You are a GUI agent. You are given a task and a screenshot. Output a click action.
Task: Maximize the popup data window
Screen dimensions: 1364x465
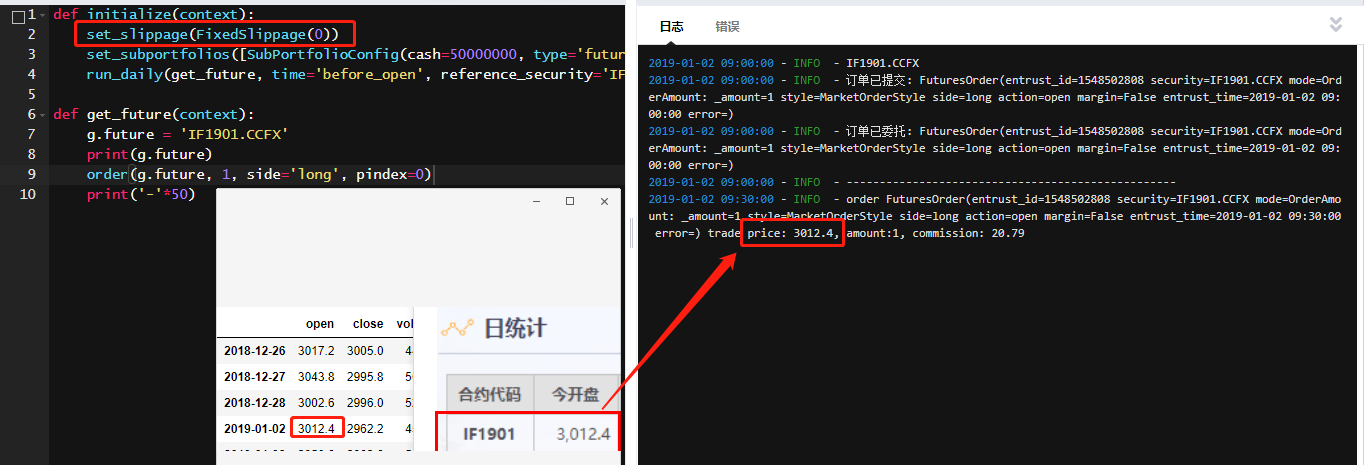(570, 201)
